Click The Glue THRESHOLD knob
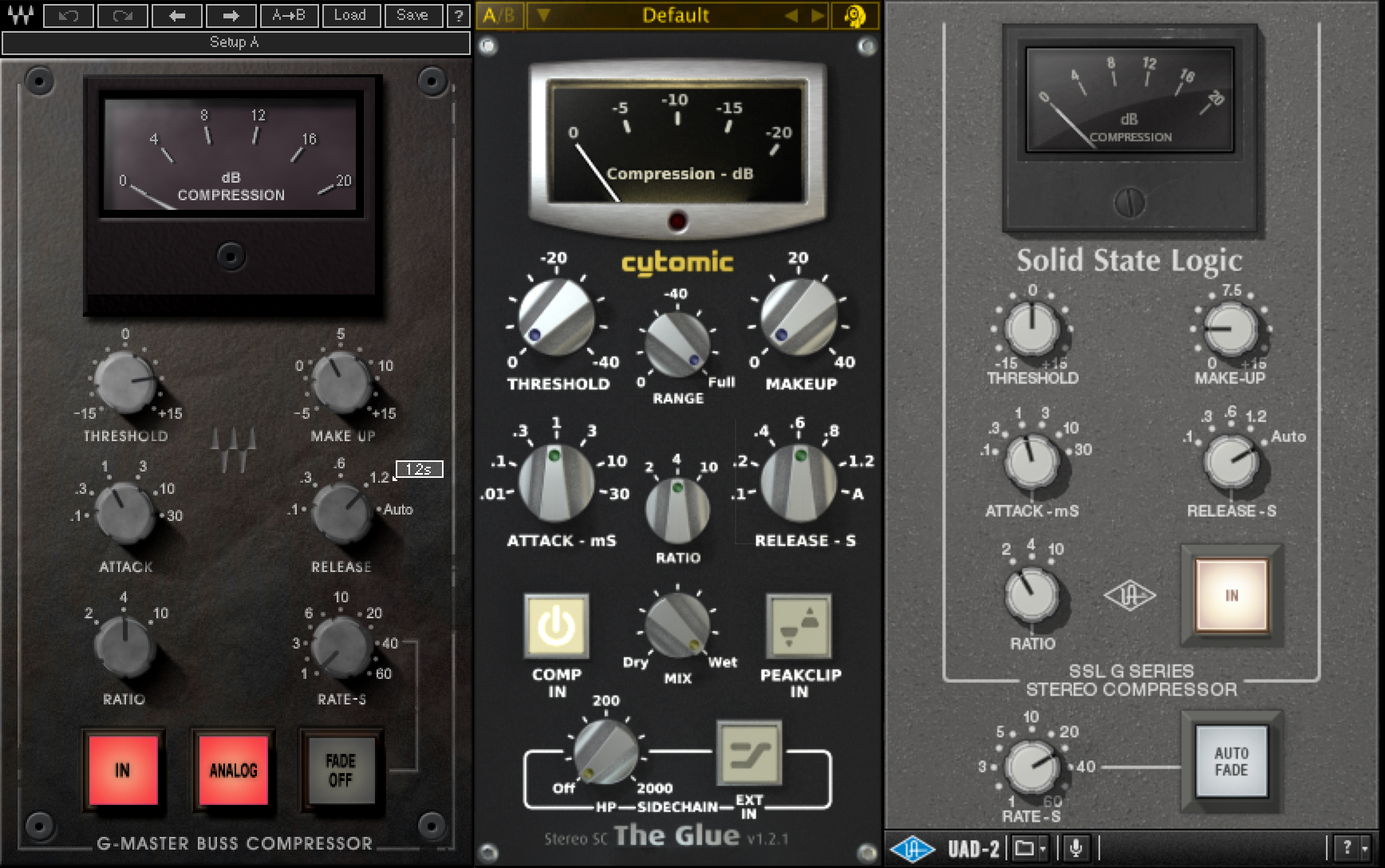 point(556,317)
